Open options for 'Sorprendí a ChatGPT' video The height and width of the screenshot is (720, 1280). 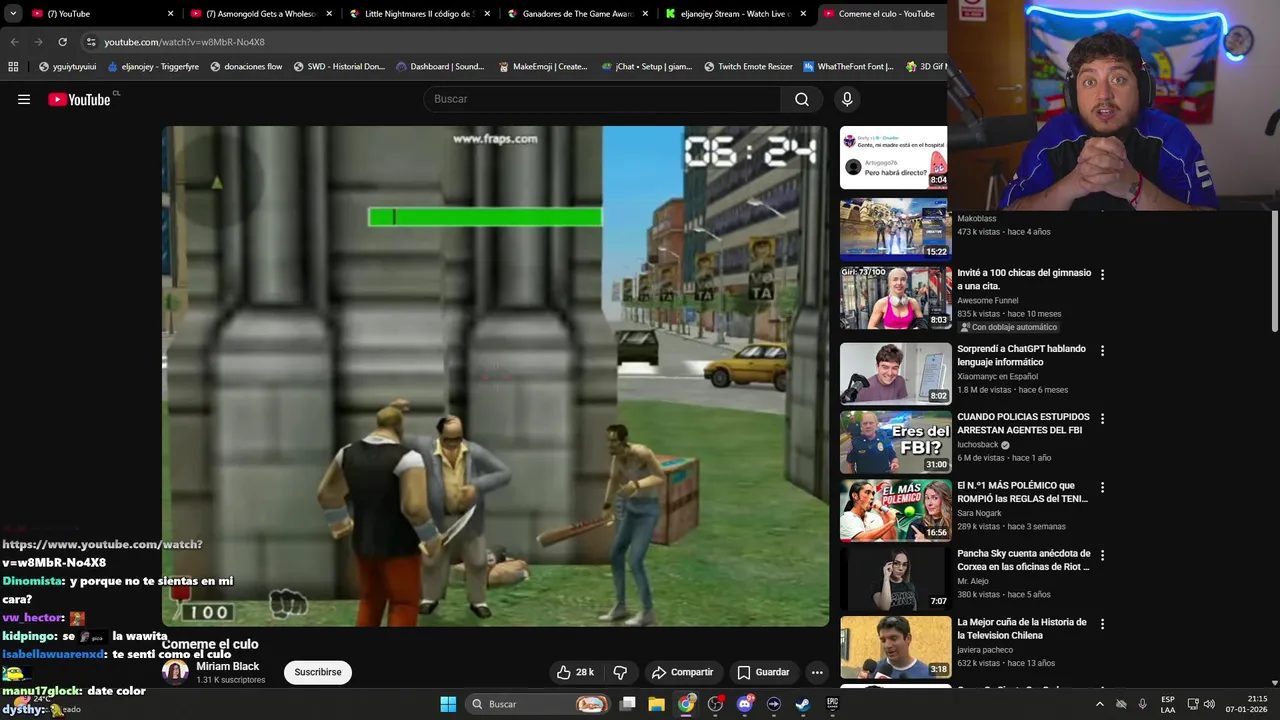point(1103,351)
